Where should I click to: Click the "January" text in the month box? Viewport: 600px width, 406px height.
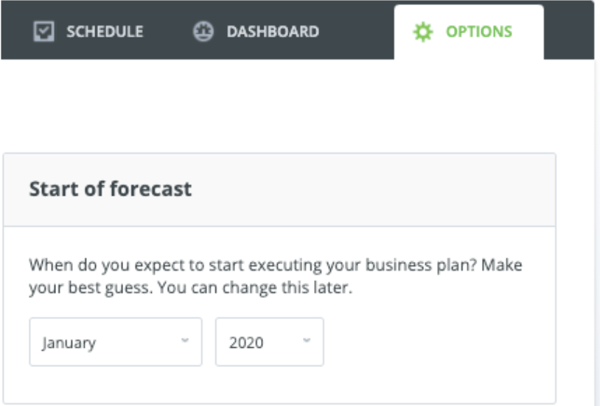69,343
